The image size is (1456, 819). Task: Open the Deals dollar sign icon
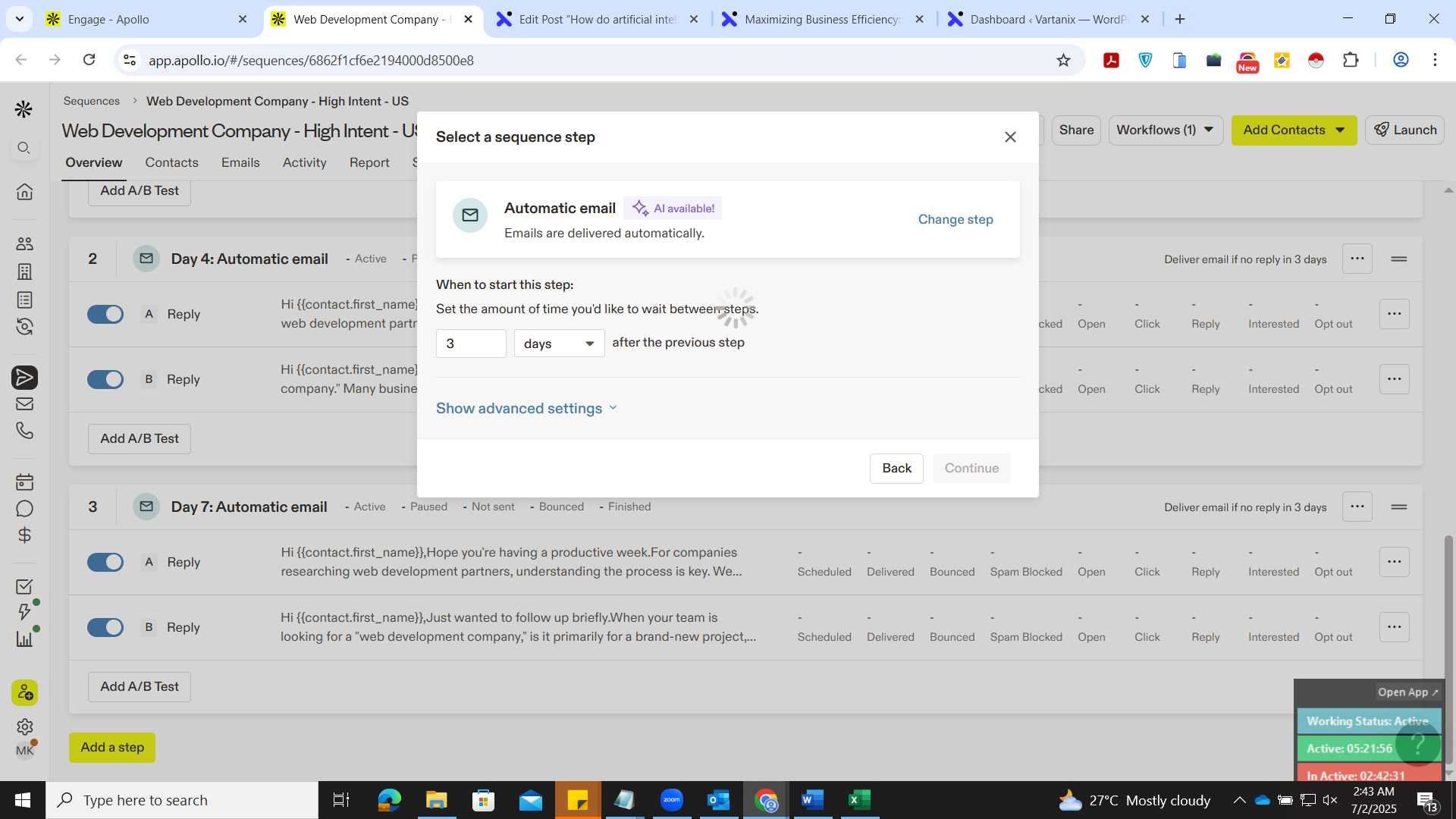click(24, 535)
